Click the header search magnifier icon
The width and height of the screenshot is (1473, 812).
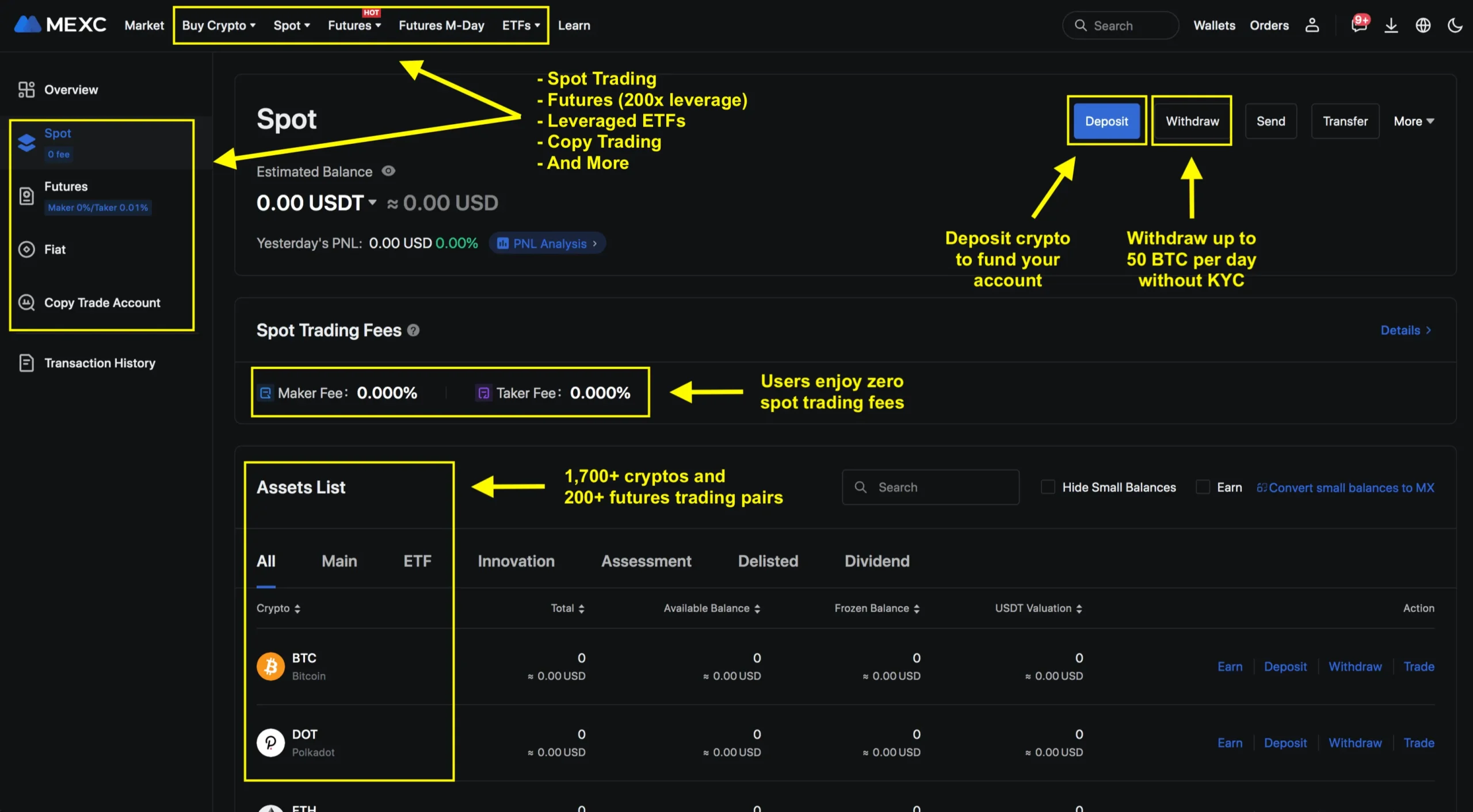pyautogui.click(x=1081, y=26)
